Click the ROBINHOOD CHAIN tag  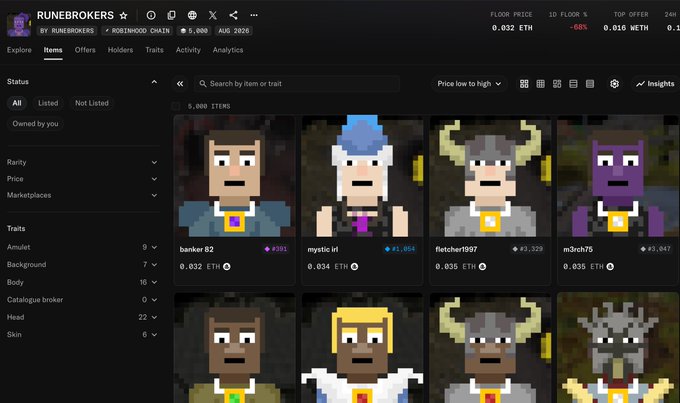pyautogui.click(x=137, y=31)
